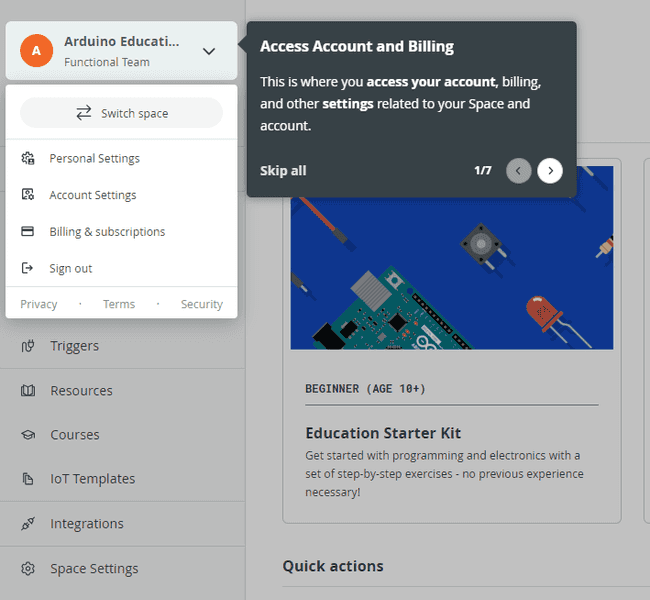
Task: Click the Triggers sidebar icon
Action: click(x=28, y=346)
